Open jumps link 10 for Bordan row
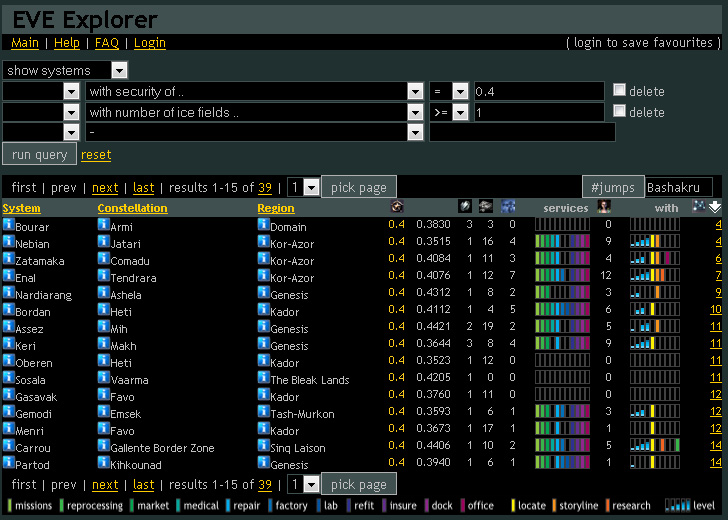 click(715, 310)
